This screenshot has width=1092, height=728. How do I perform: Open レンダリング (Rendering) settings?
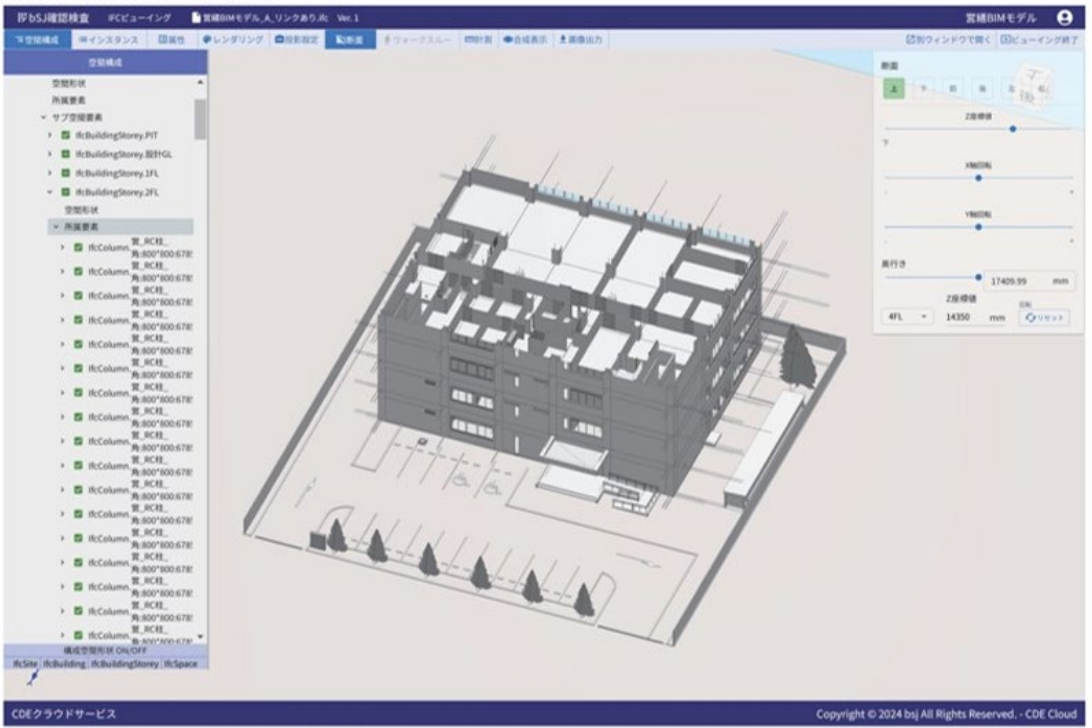(232, 40)
